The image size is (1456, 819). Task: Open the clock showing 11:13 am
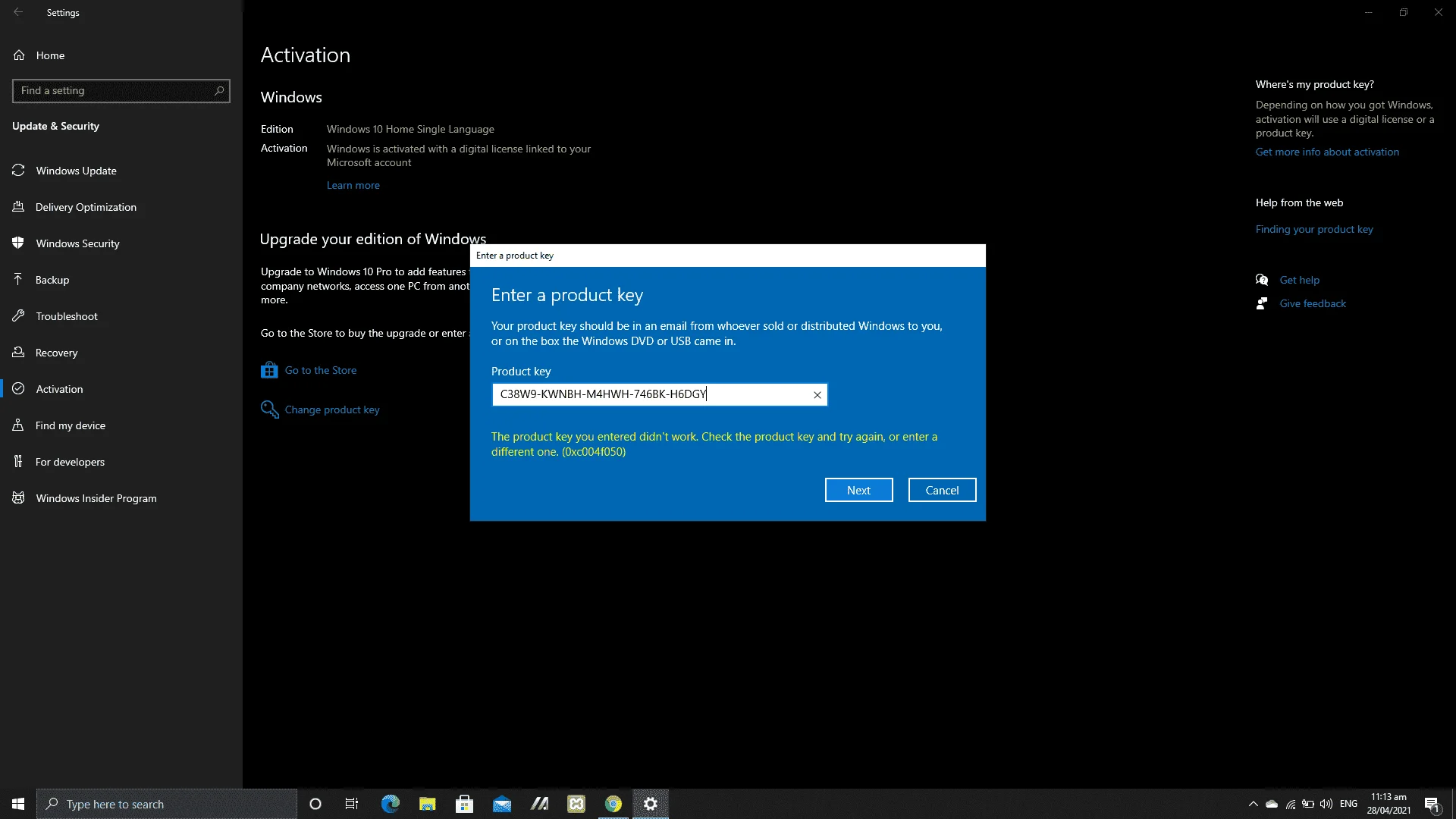pyautogui.click(x=1389, y=804)
